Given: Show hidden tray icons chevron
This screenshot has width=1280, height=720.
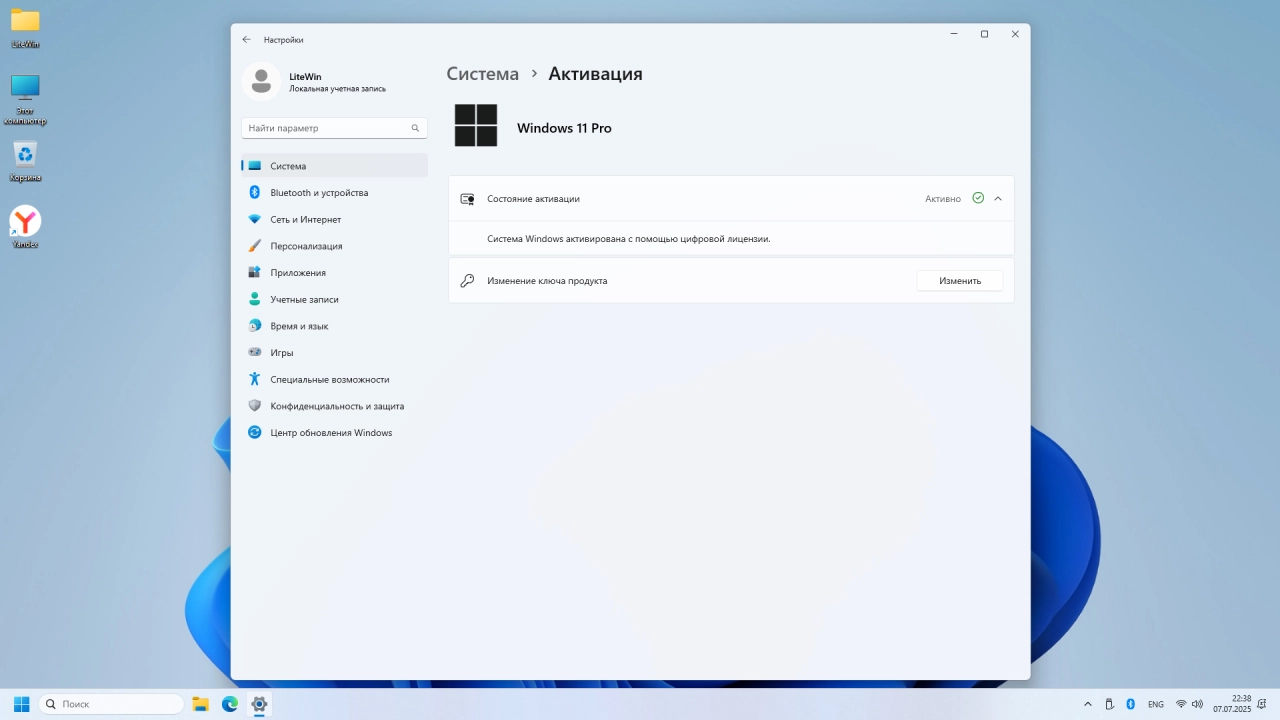Looking at the screenshot, I should pyautogui.click(x=1088, y=704).
